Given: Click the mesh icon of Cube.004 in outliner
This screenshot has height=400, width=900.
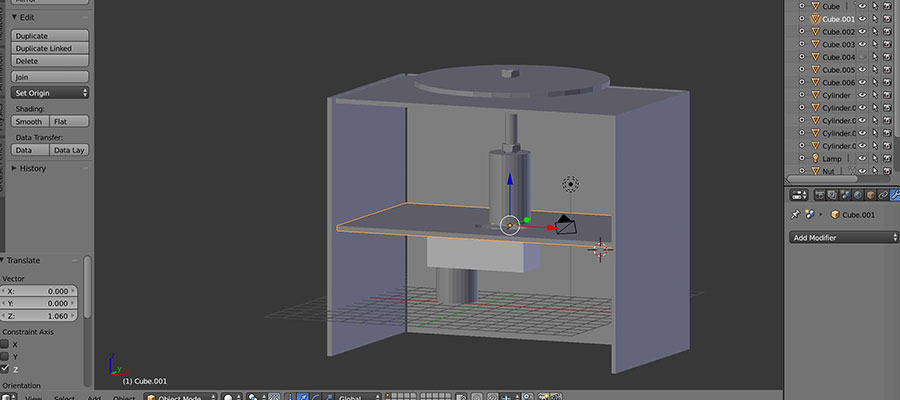Looking at the screenshot, I should point(816,57).
